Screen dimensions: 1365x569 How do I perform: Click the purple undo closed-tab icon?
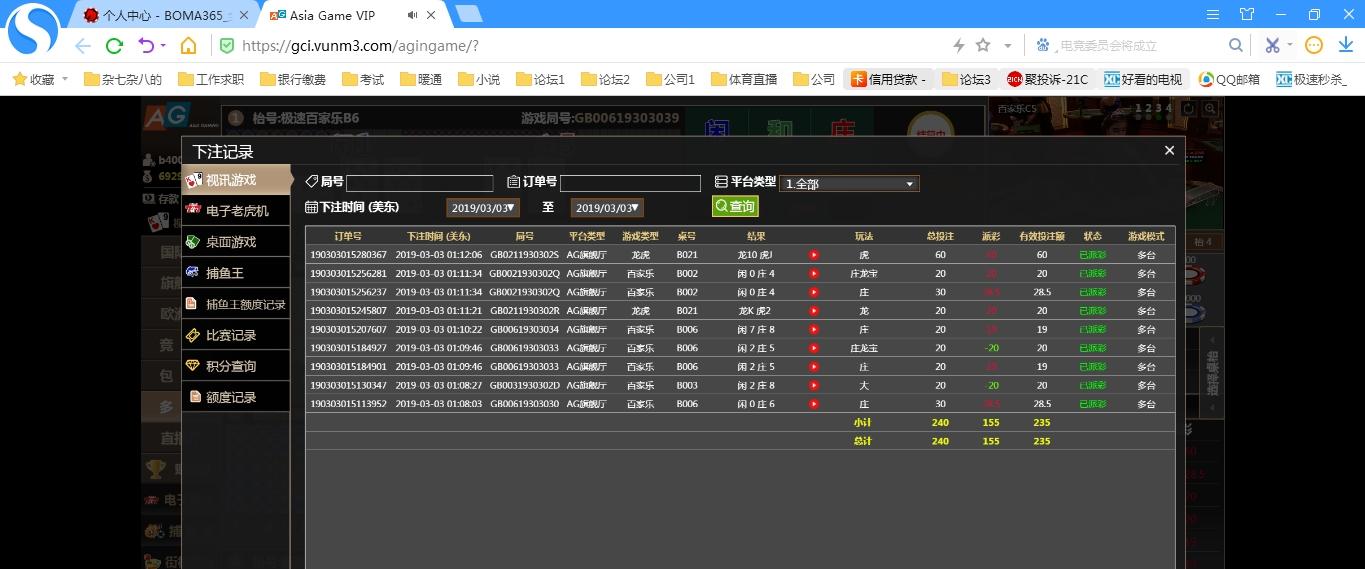pos(146,46)
